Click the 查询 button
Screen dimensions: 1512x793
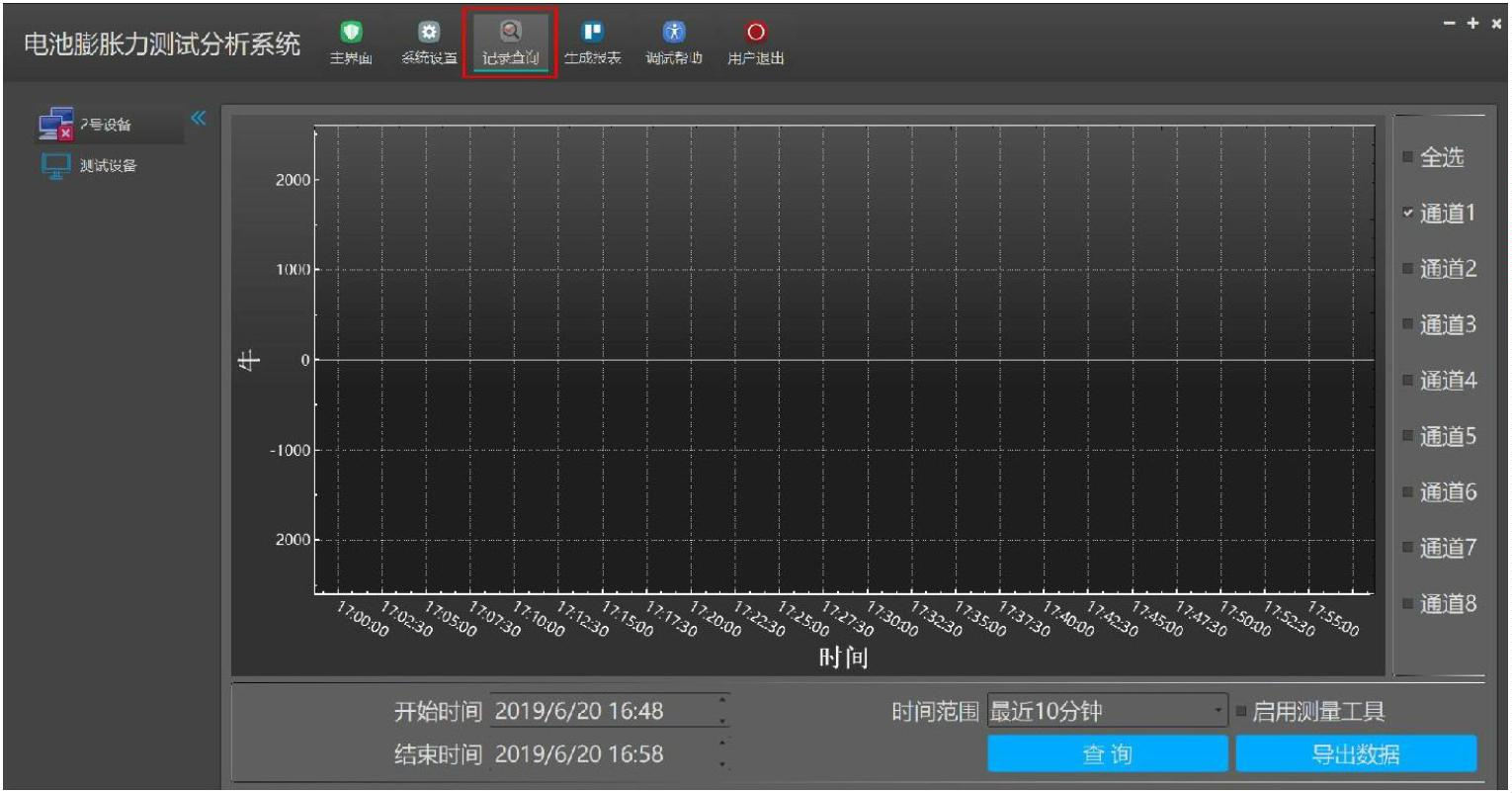[1107, 754]
